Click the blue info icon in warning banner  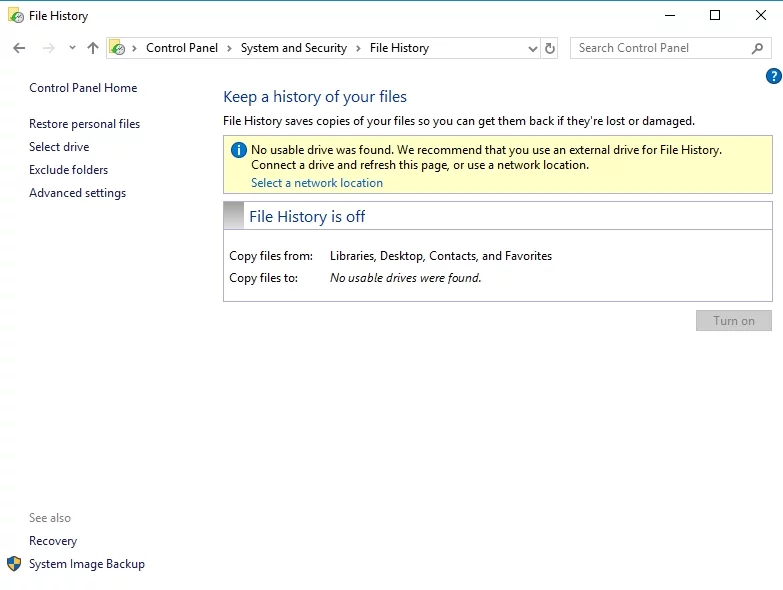[x=238, y=150]
